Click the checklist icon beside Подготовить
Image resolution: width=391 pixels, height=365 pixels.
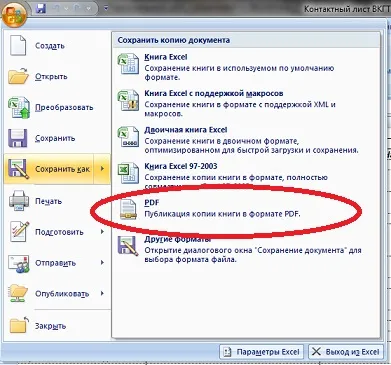tap(19, 231)
